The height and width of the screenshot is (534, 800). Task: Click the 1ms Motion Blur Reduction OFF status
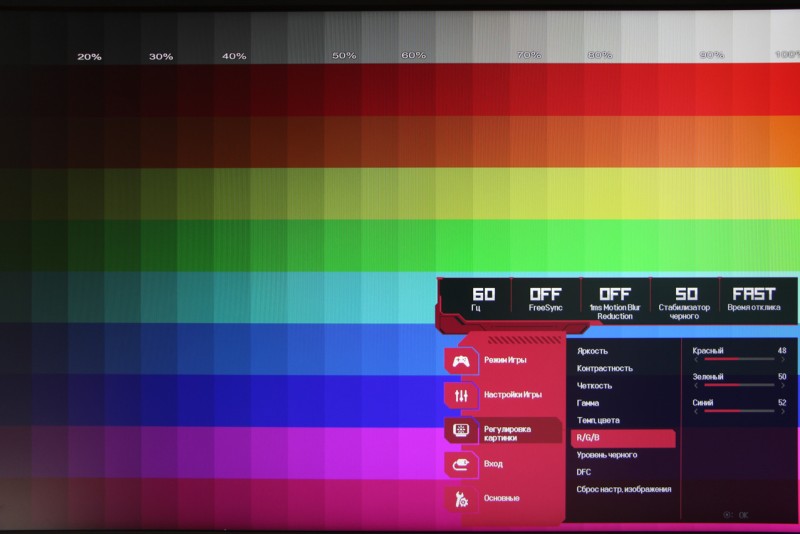(x=615, y=303)
